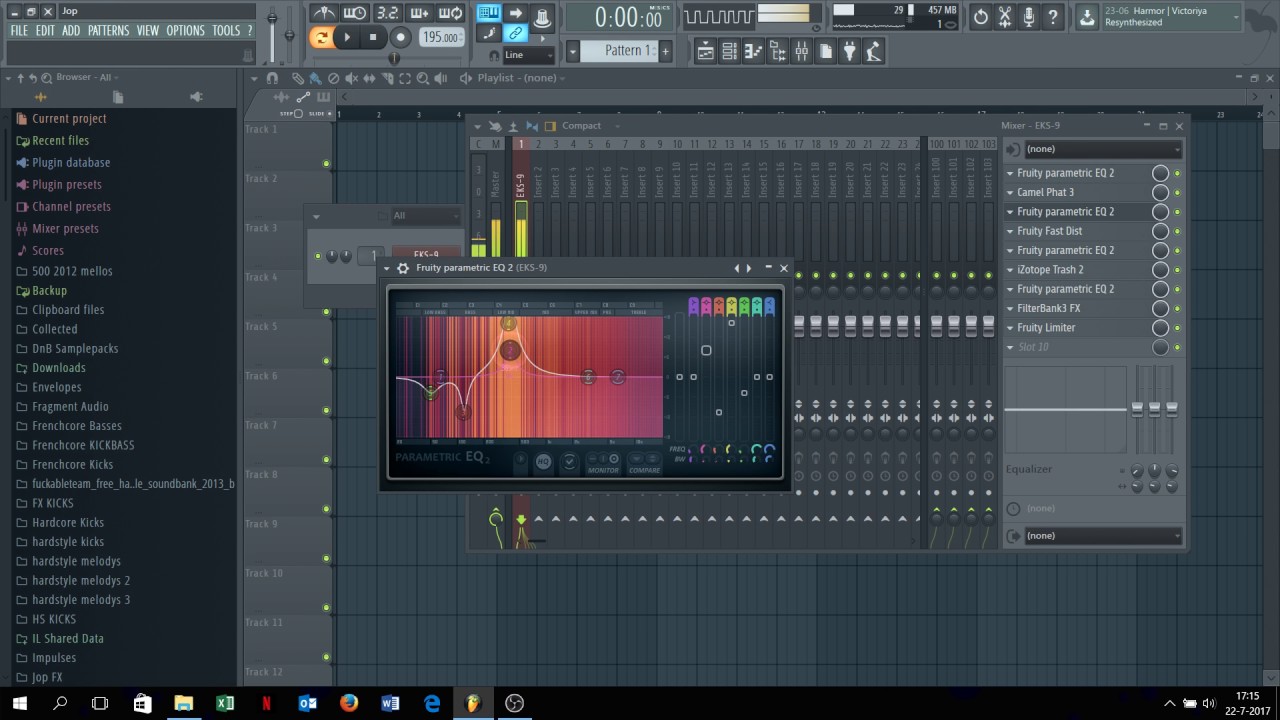Click the one-click audio recording microphone
The image size is (1280, 720).
click(x=1029, y=17)
